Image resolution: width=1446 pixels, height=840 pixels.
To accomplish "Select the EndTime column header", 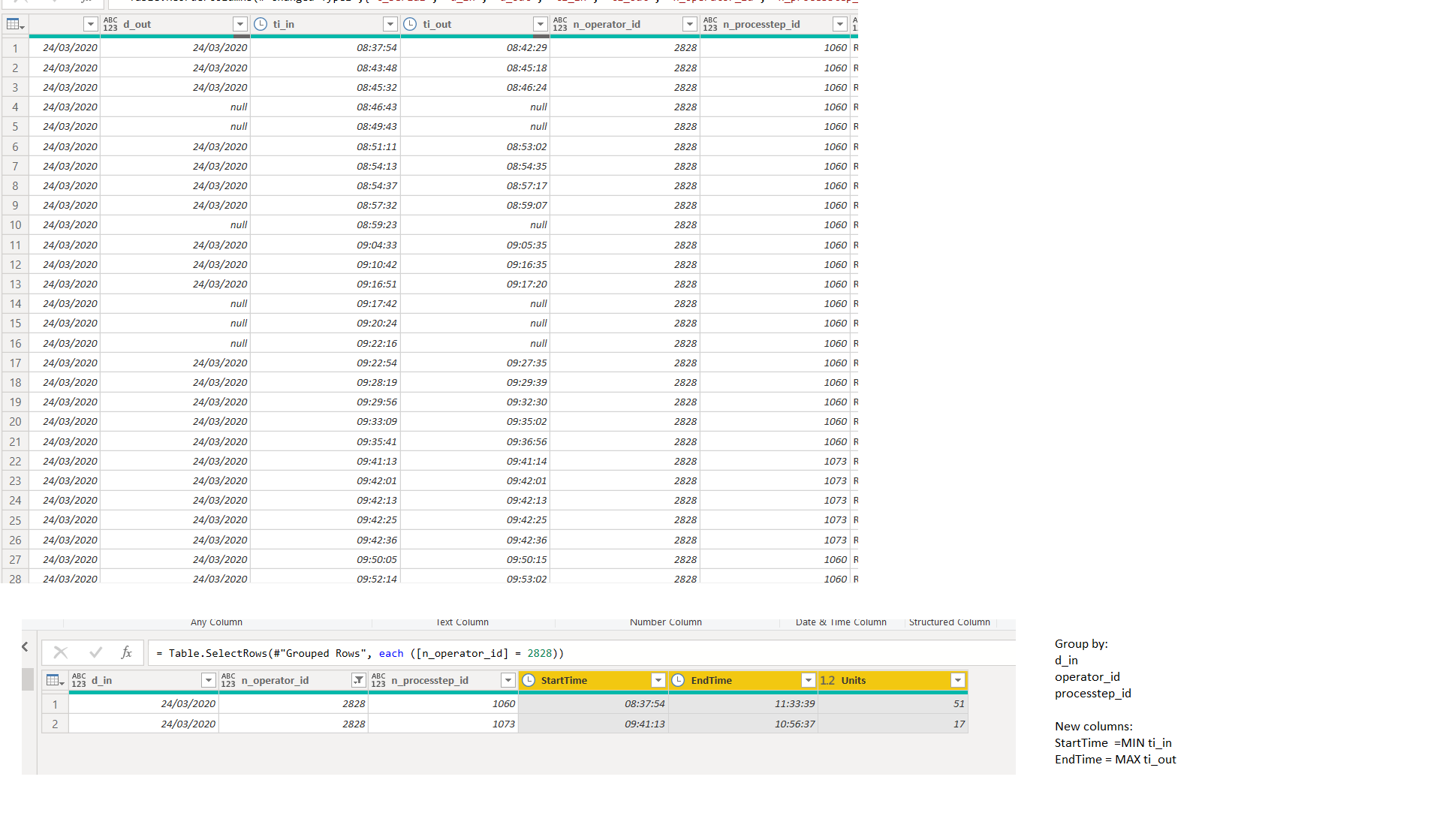I will [743, 681].
